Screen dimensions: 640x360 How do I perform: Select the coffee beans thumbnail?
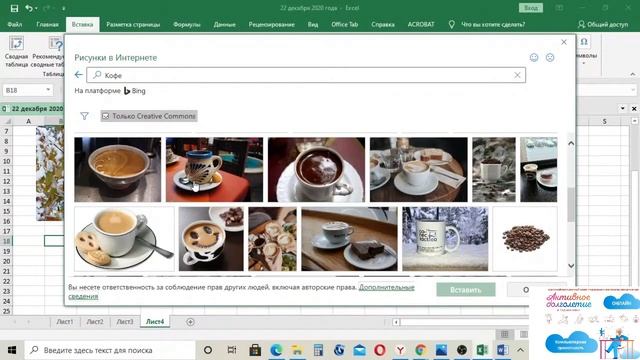coord(525,239)
